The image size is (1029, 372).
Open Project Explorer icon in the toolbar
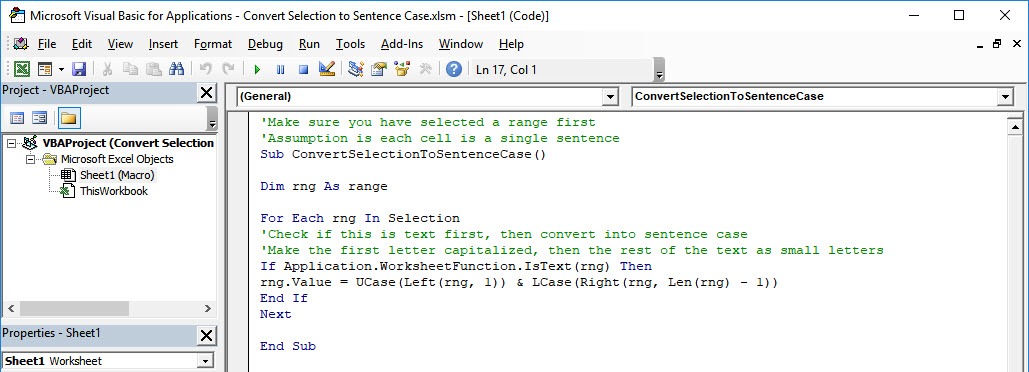coord(356,69)
